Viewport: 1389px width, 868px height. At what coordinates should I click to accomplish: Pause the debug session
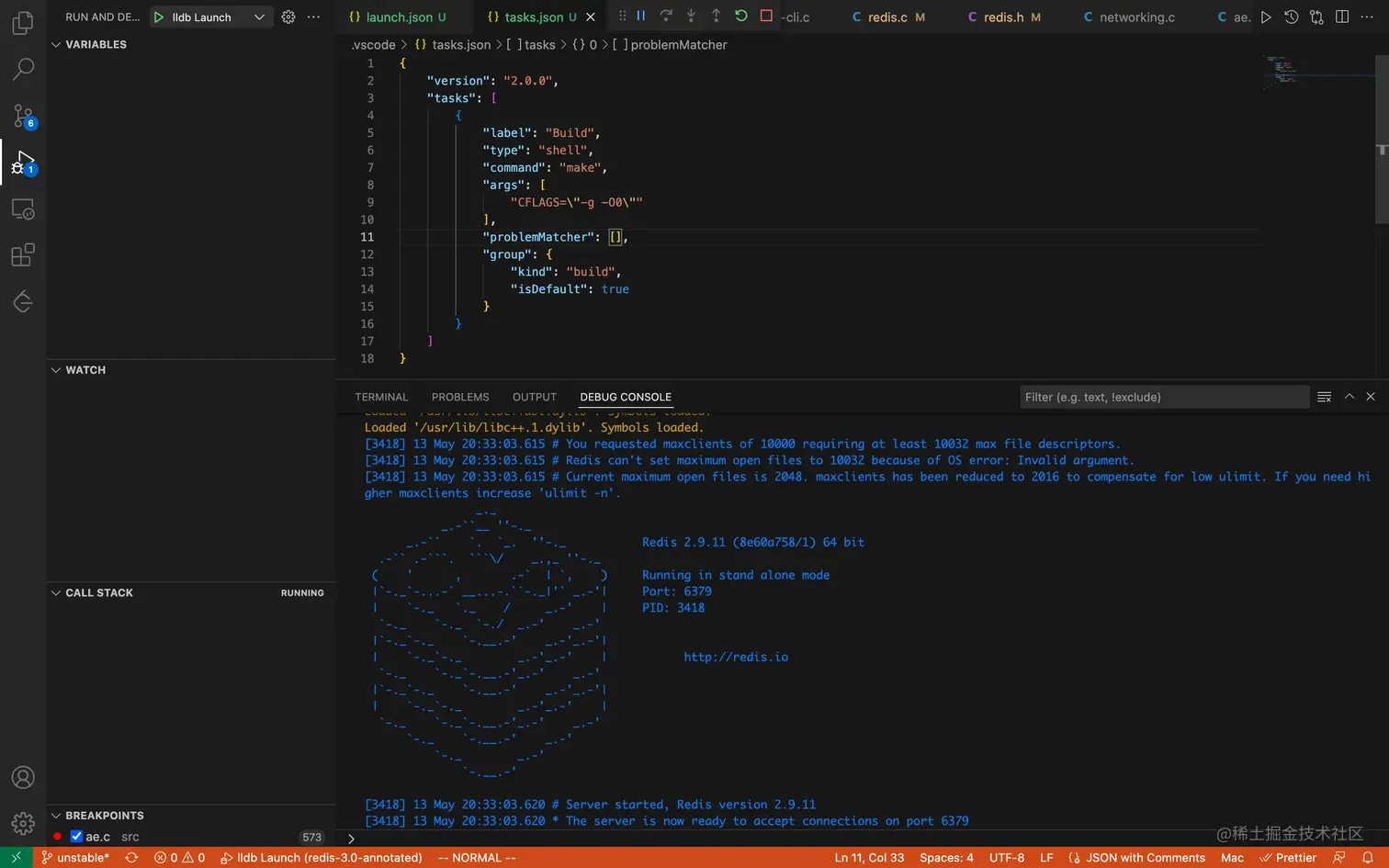click(x=641, y=16)
